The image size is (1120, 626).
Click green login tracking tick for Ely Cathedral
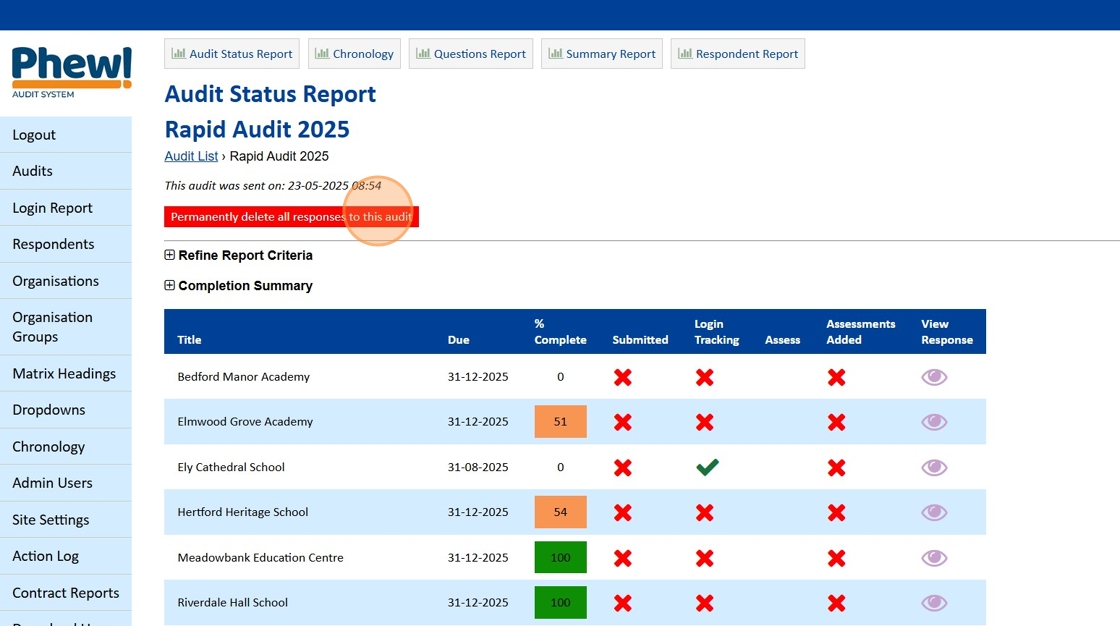[x=707, y=467]
